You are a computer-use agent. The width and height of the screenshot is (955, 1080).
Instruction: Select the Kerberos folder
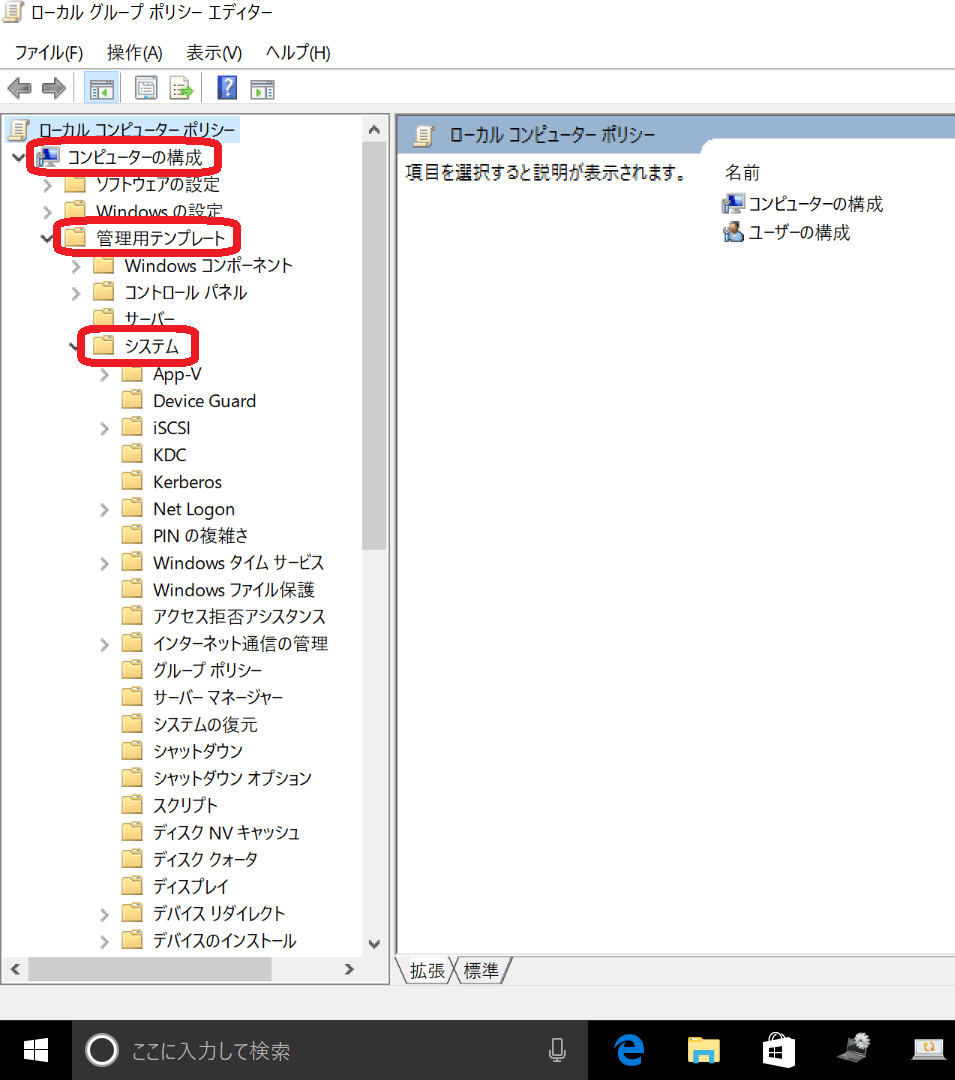pos(187,482)
